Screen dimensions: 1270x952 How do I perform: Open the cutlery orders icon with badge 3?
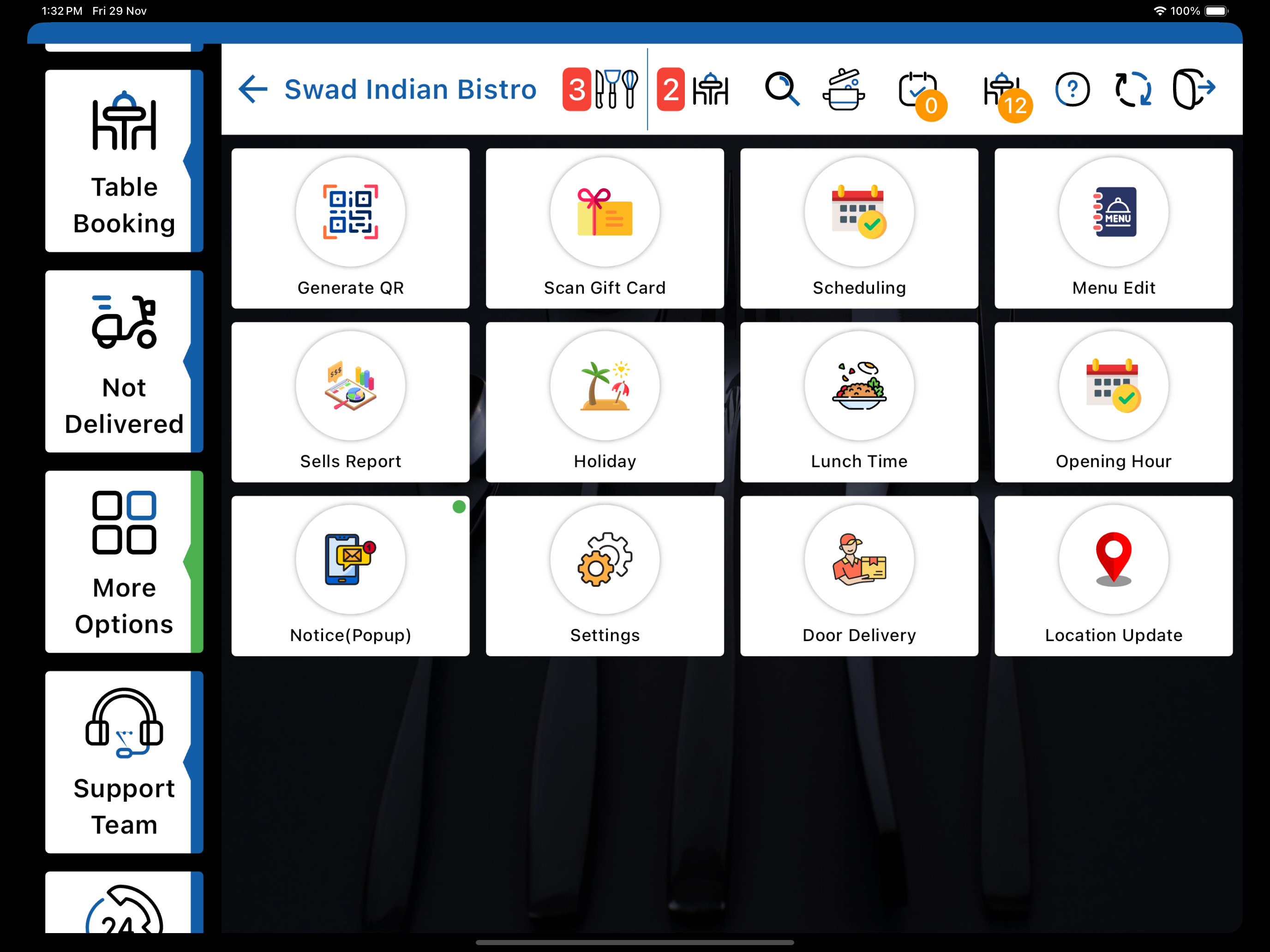(x=600, y=89)
